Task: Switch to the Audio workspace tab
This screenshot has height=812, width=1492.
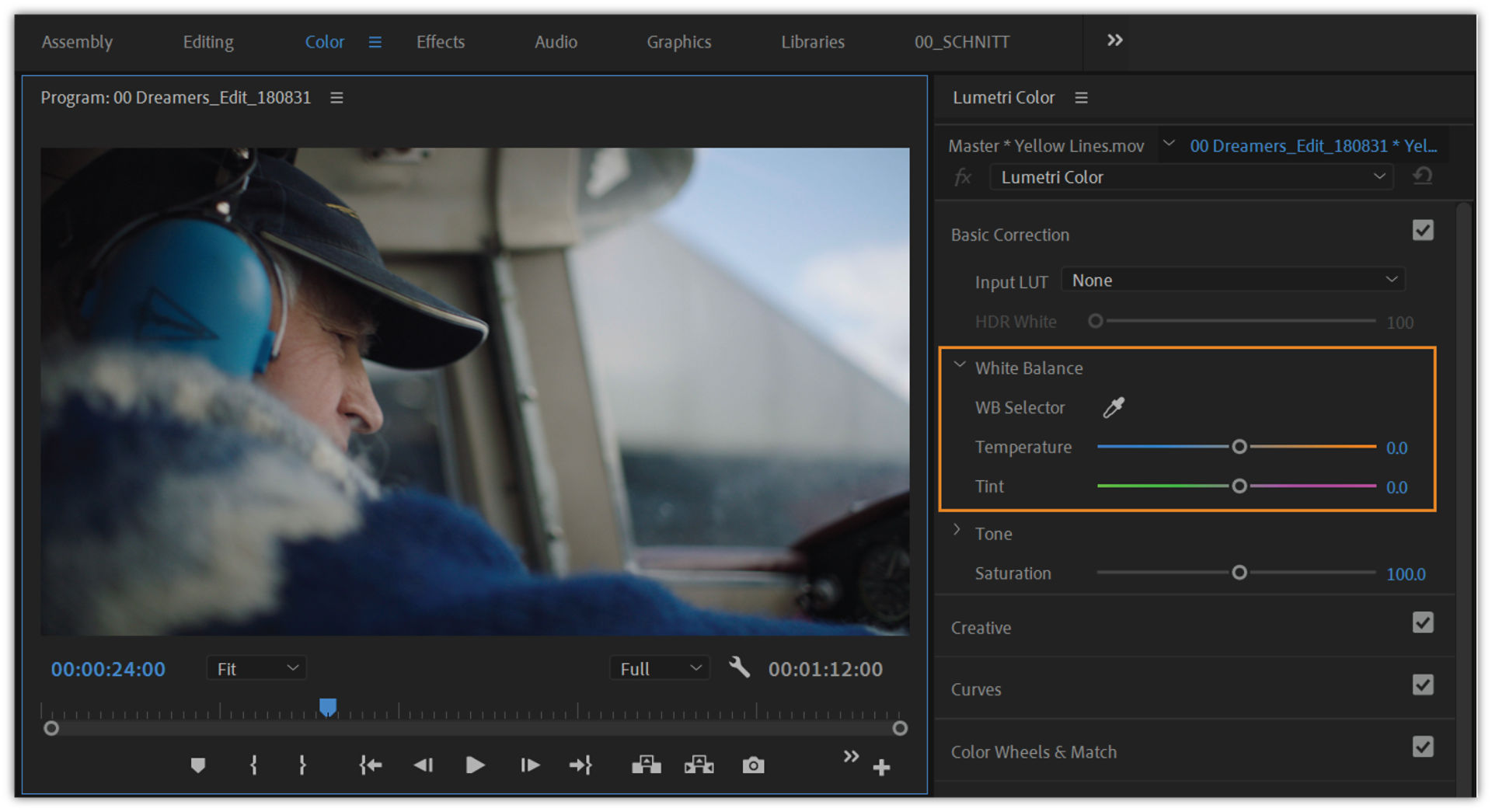Action: pos(555,42)
